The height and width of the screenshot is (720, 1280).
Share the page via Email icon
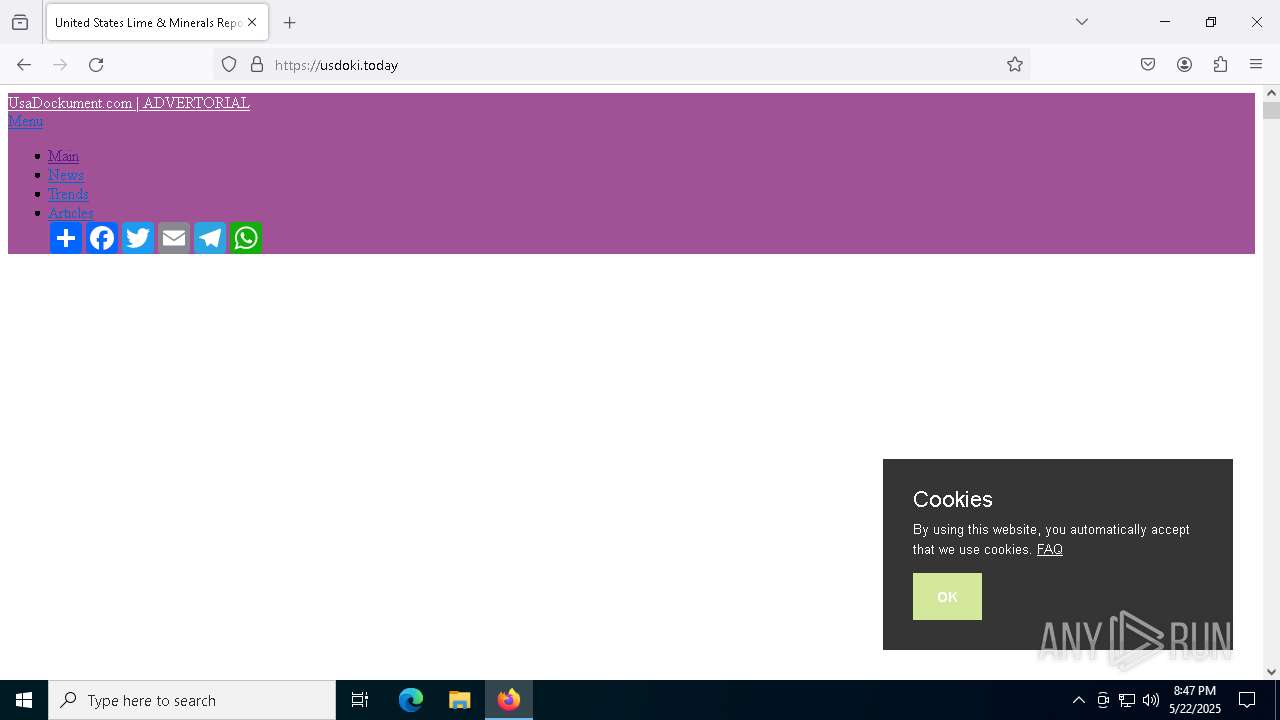(174, 238)
